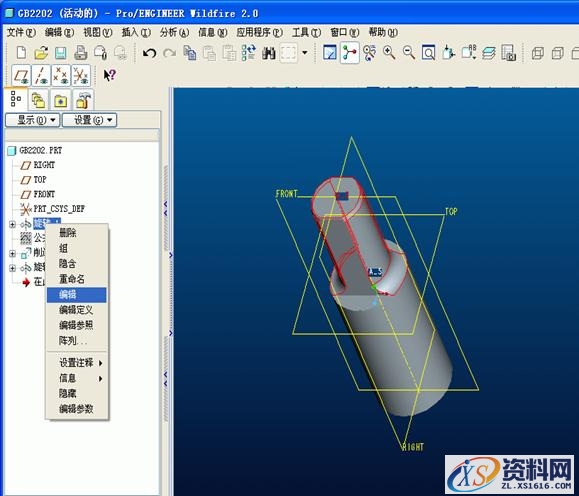
Task: Toggle coordinate systems display
Action: pyautogui.click(x=81, y=76)
